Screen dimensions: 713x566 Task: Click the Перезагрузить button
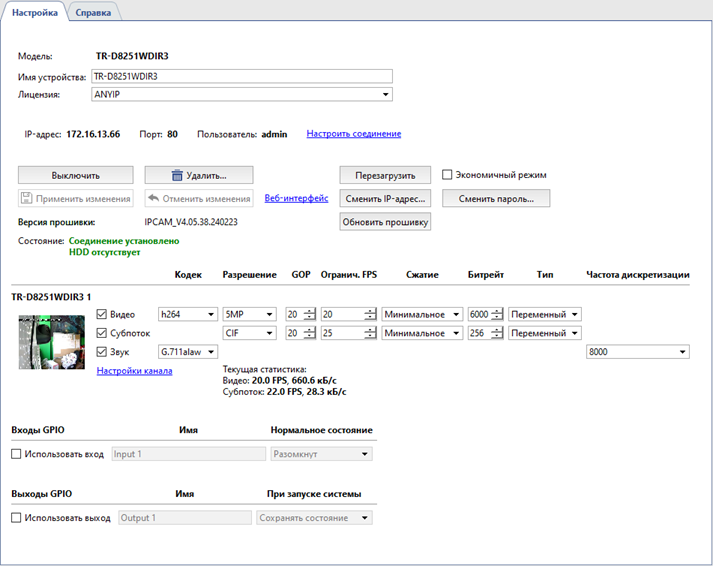[x=385, y=175]
